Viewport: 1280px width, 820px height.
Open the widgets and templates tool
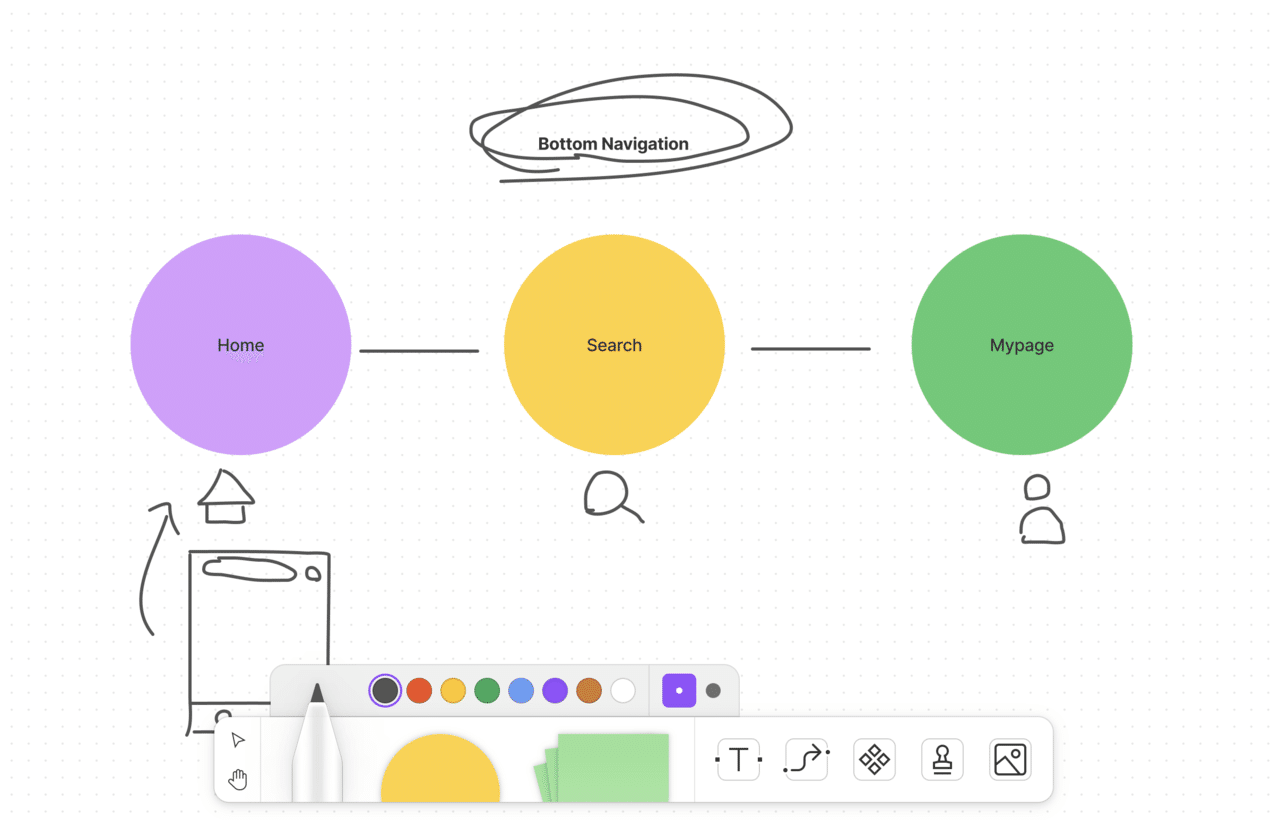pos(874,760)
